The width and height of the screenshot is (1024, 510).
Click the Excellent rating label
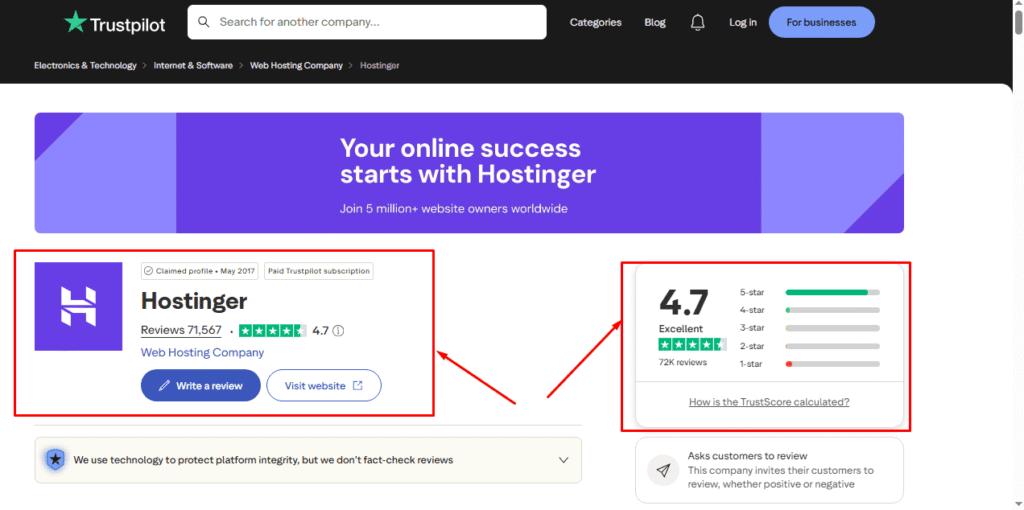(x=681, y=328)
